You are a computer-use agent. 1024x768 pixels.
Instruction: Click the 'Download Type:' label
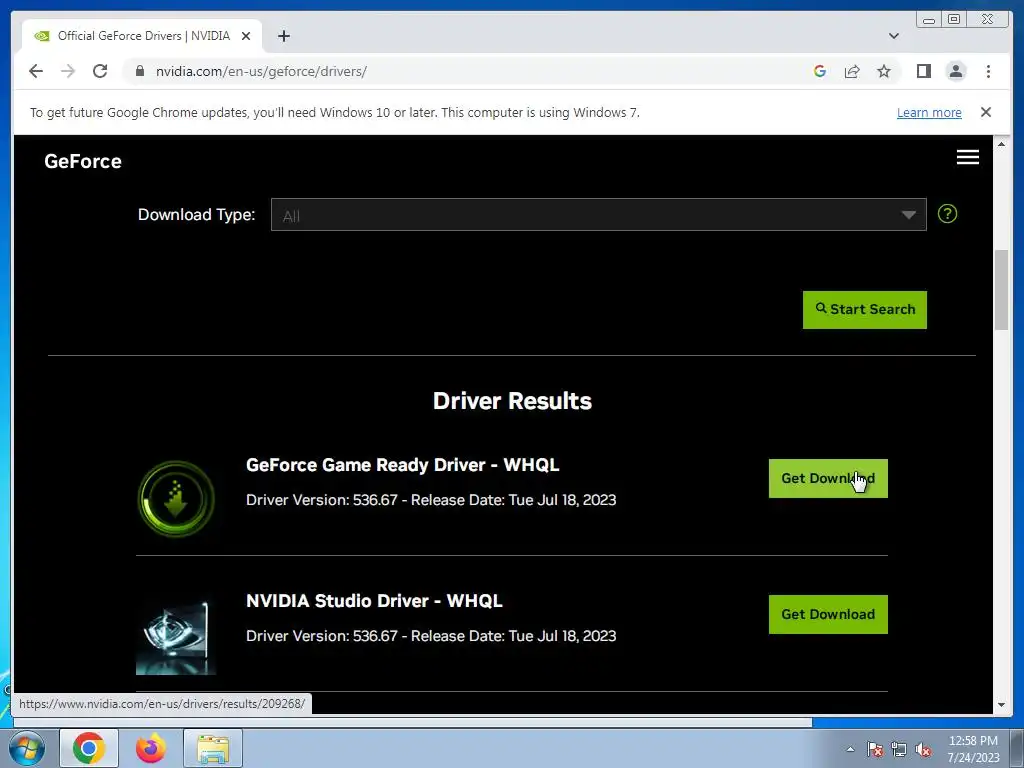(x=197, y=214)
